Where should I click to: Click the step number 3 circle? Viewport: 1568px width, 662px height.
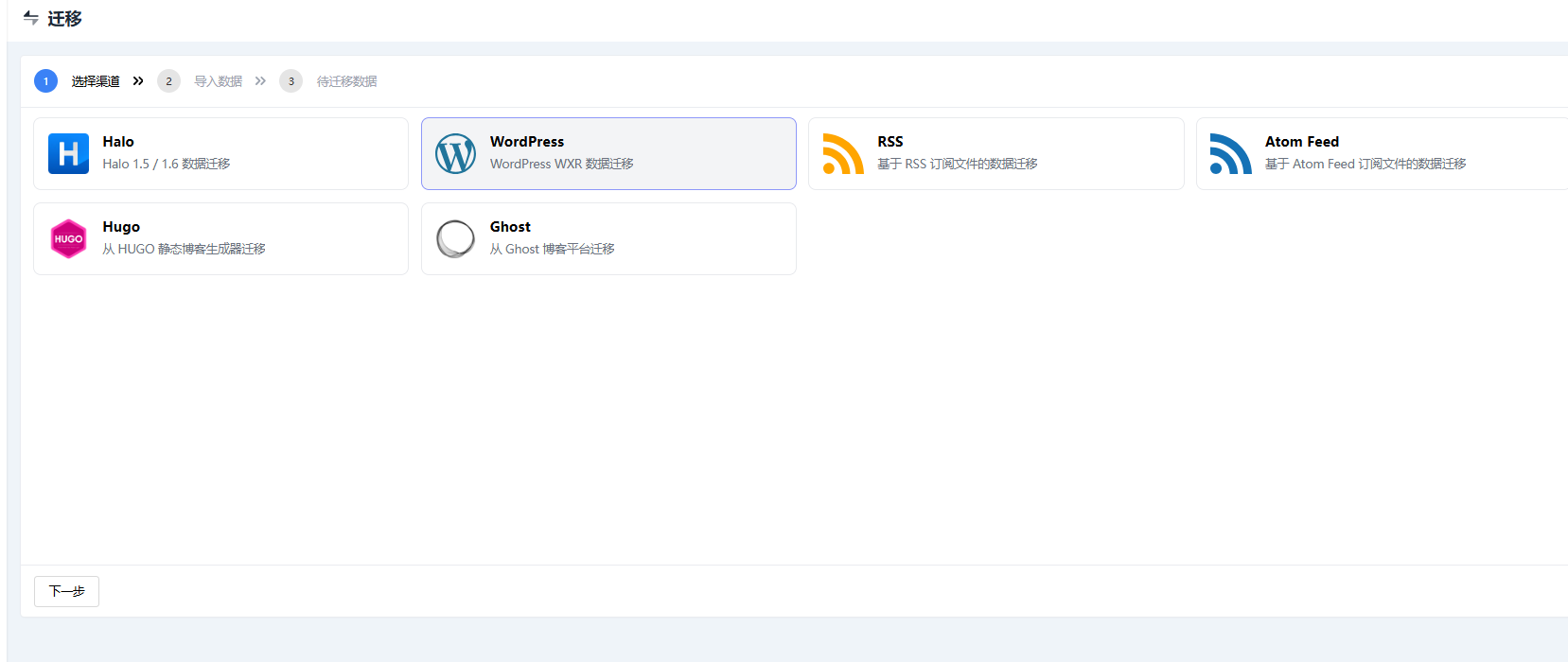coord(291,81)
